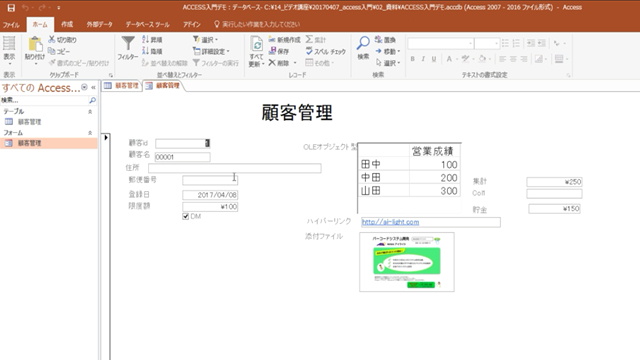
Task: Open 選択 select dropdown in search group
Action: [x=387, y=63]
